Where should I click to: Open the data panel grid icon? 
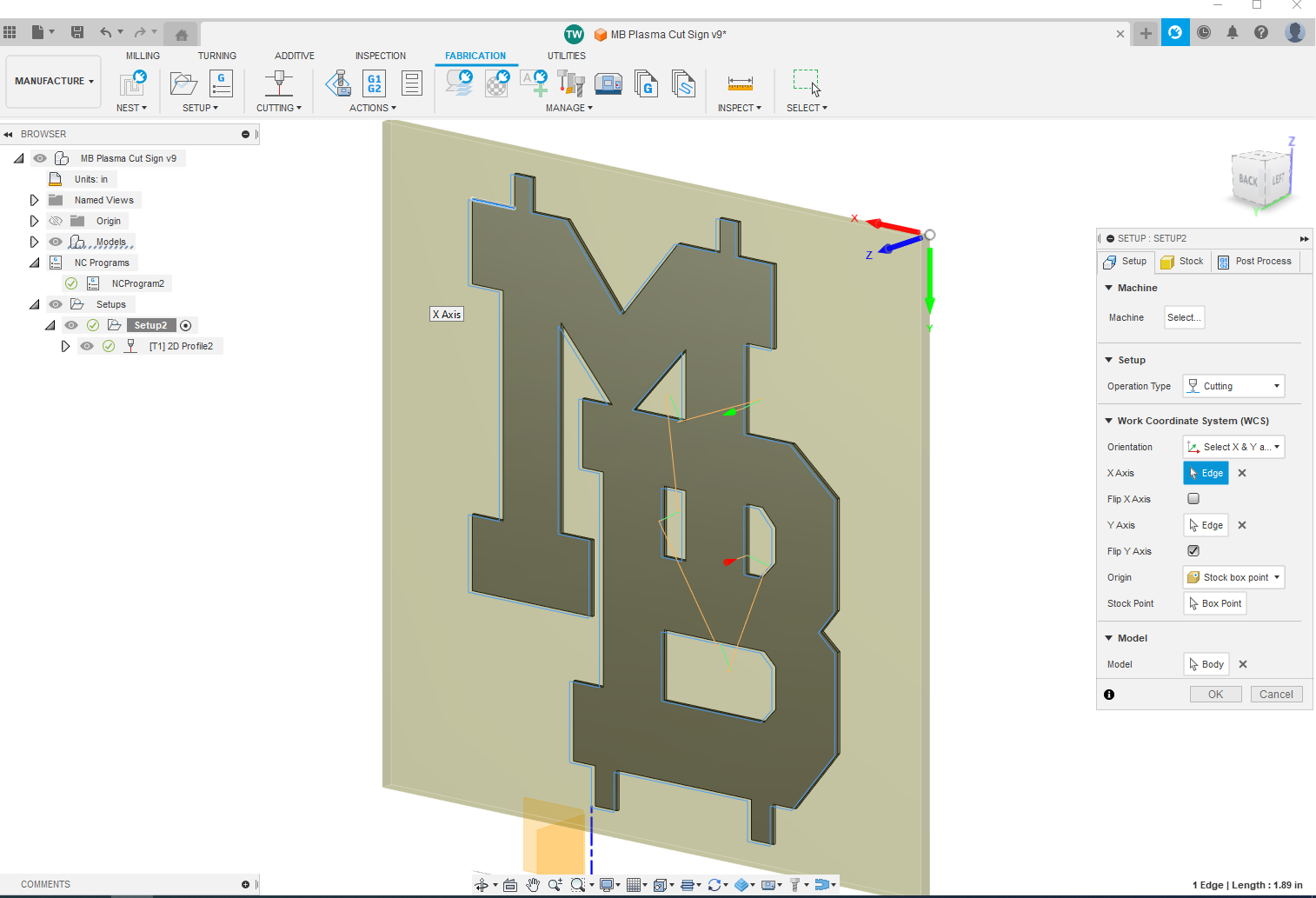tap(10, 33)
